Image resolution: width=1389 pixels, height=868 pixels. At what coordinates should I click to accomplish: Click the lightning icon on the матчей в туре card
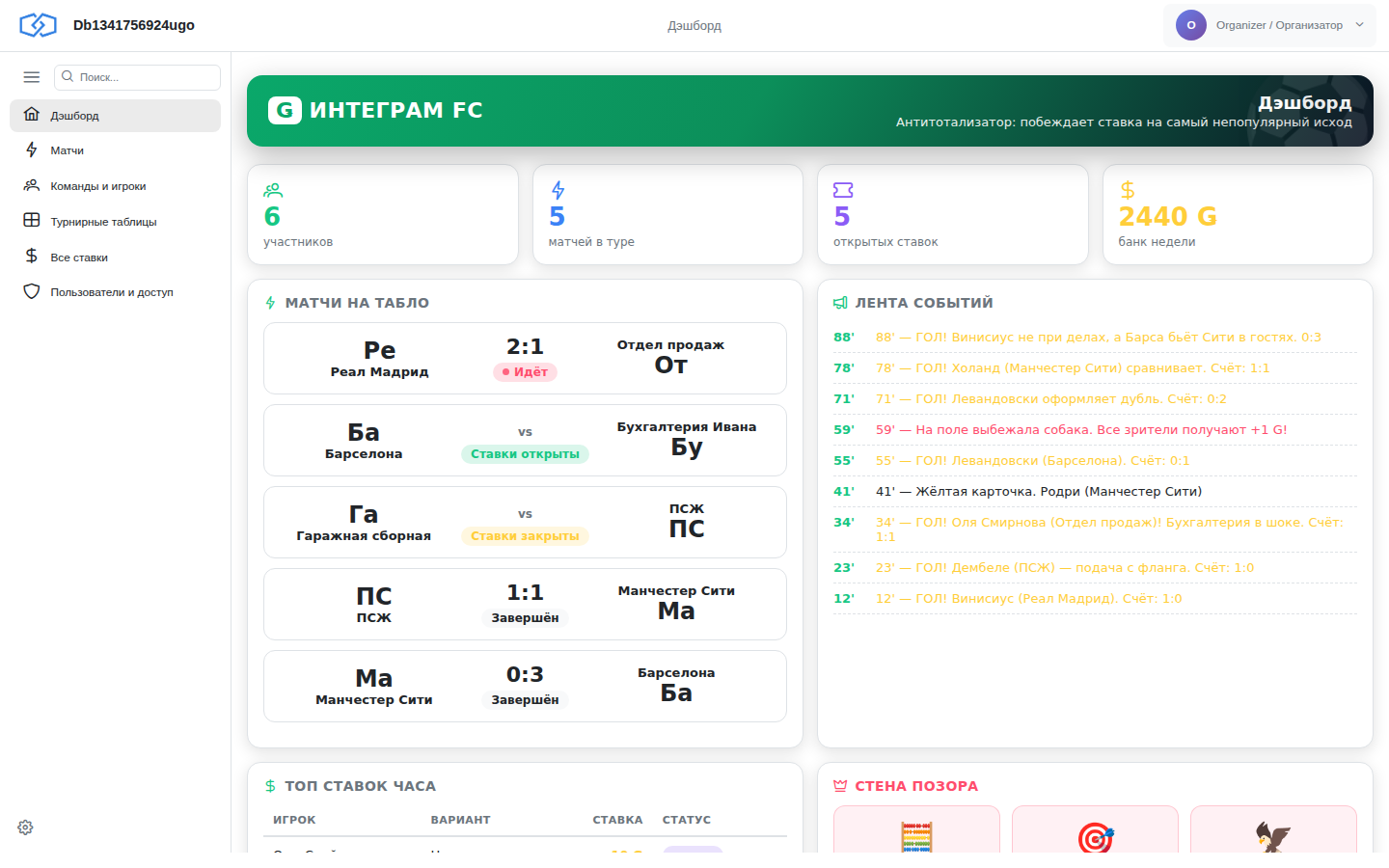[x=558, y=190]
